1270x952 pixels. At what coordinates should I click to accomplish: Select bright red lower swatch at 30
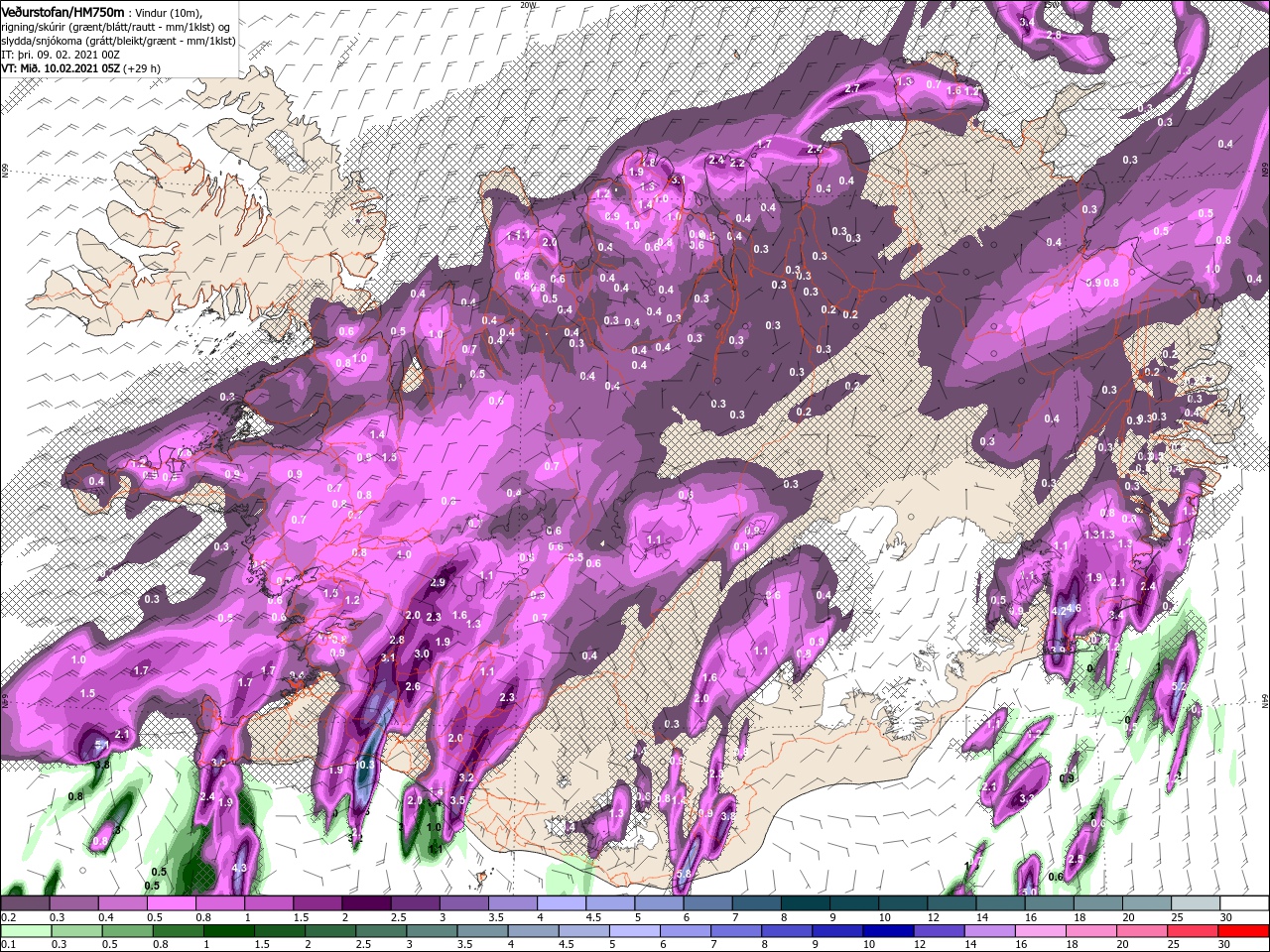(x=1244, y=931)
